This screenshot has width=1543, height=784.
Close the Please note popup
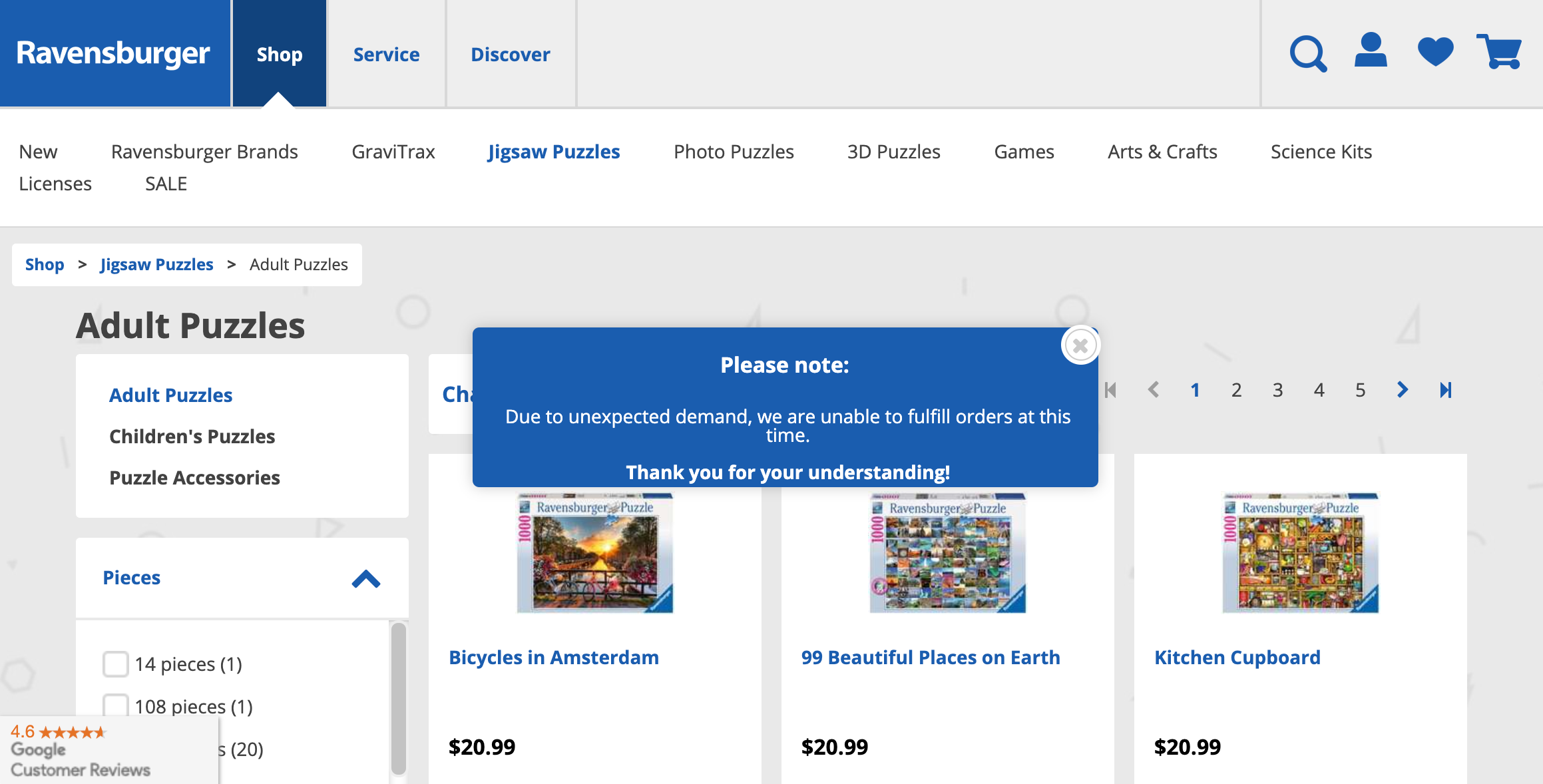[1080, 345]
